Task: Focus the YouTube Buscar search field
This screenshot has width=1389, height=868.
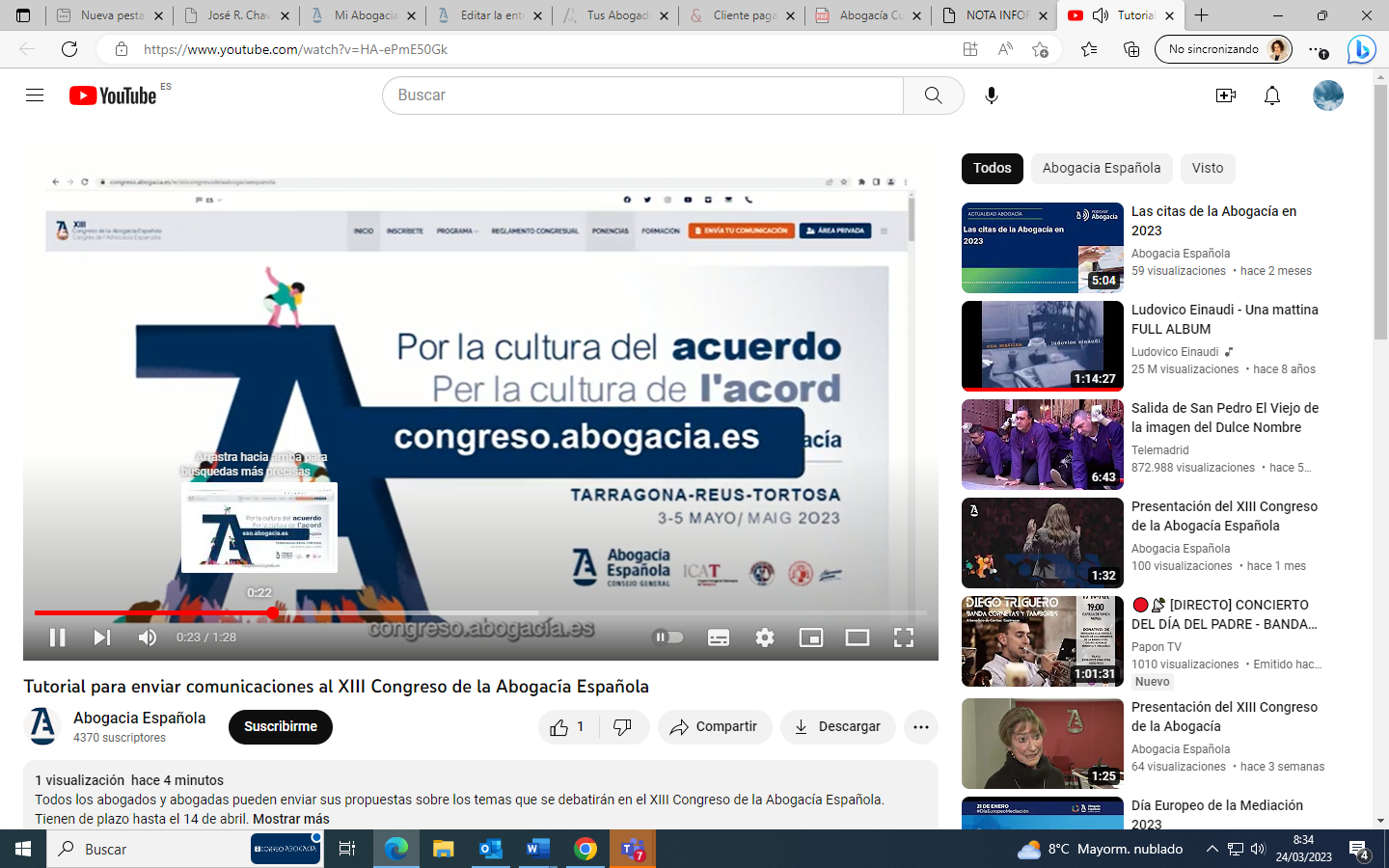Action: (643, 95)
